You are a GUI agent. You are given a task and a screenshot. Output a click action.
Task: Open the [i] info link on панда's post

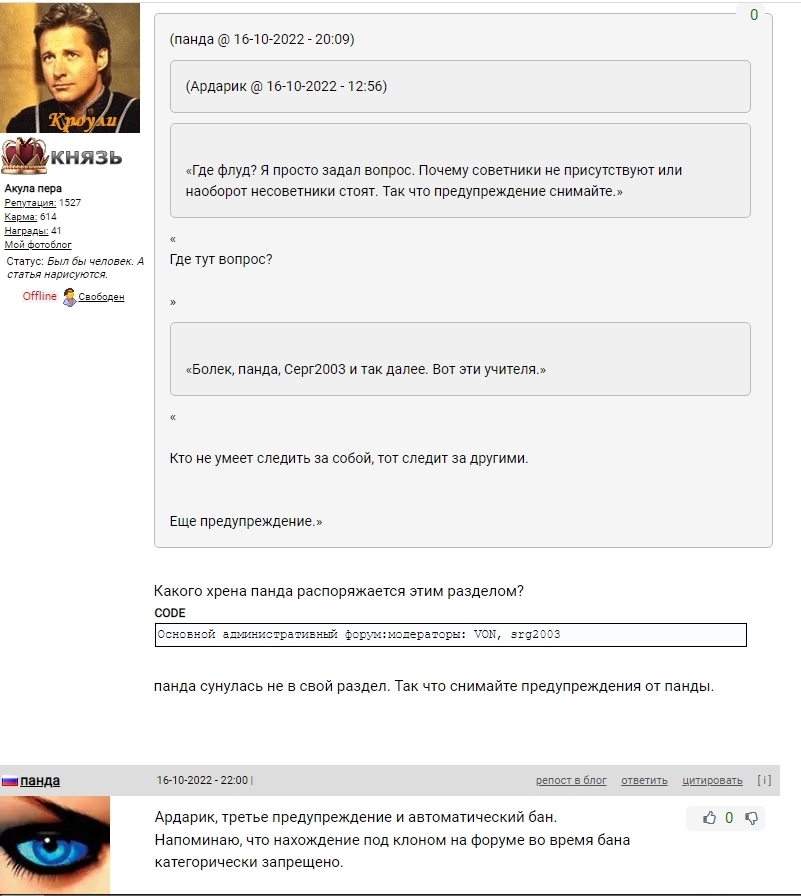point(764,780)
